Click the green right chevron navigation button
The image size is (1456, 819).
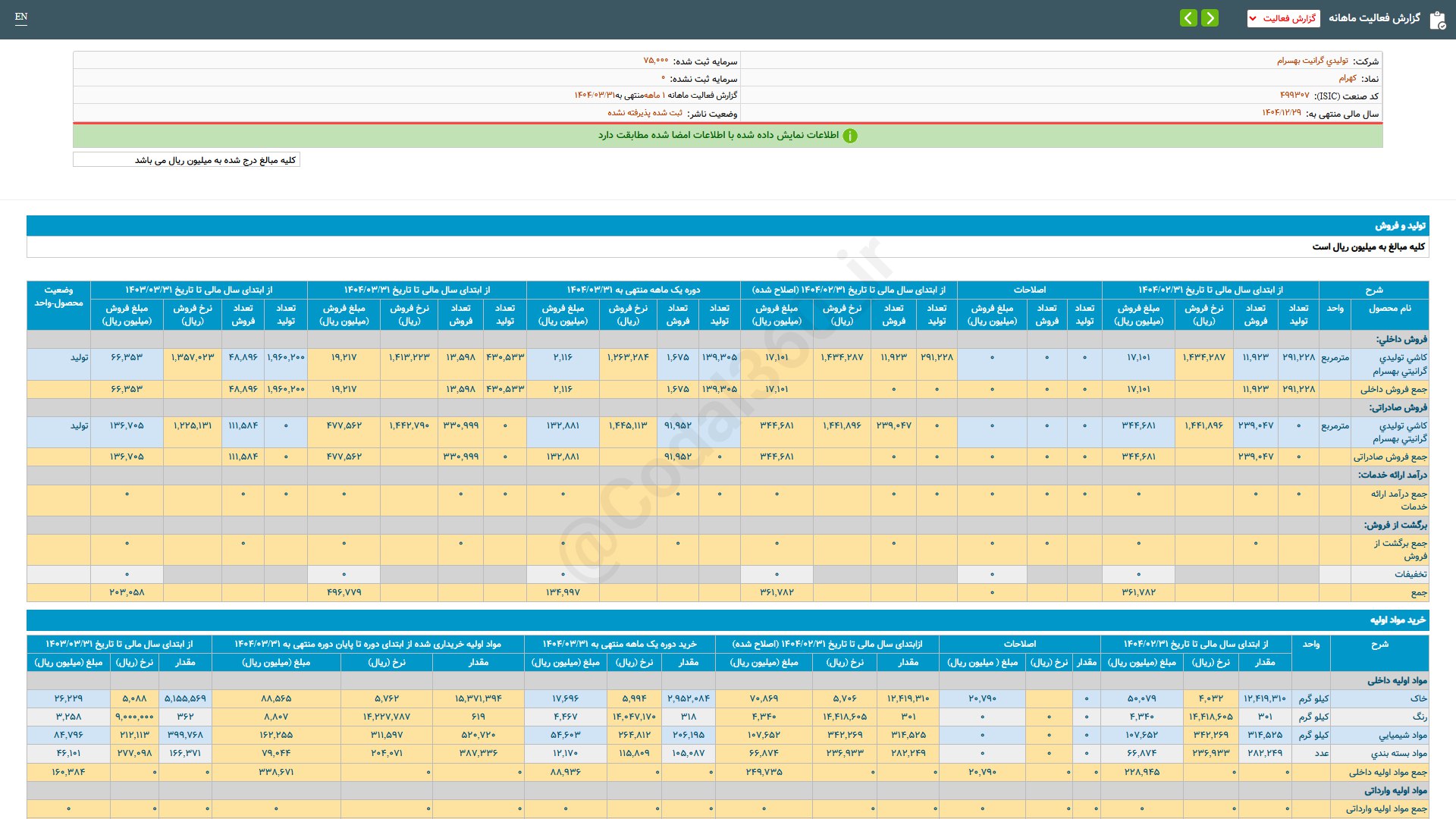[1210, 17]
